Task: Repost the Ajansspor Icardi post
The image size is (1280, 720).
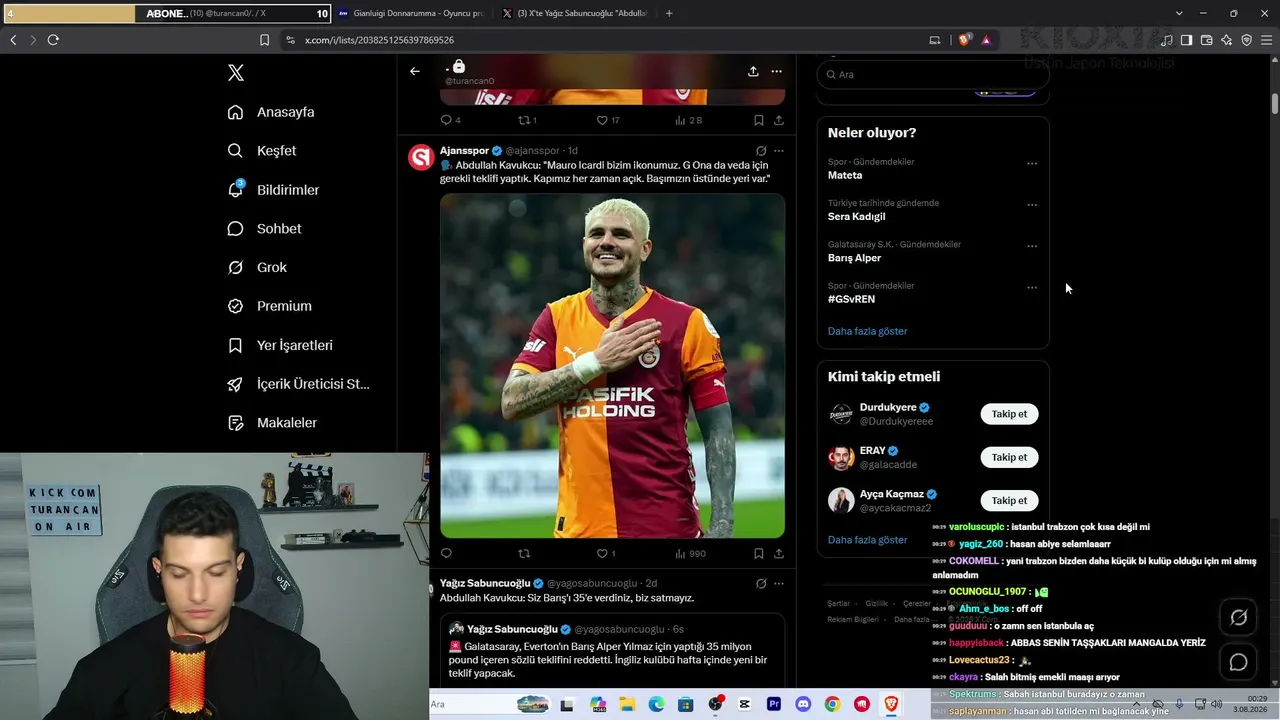Action: [x=524, y=553]
